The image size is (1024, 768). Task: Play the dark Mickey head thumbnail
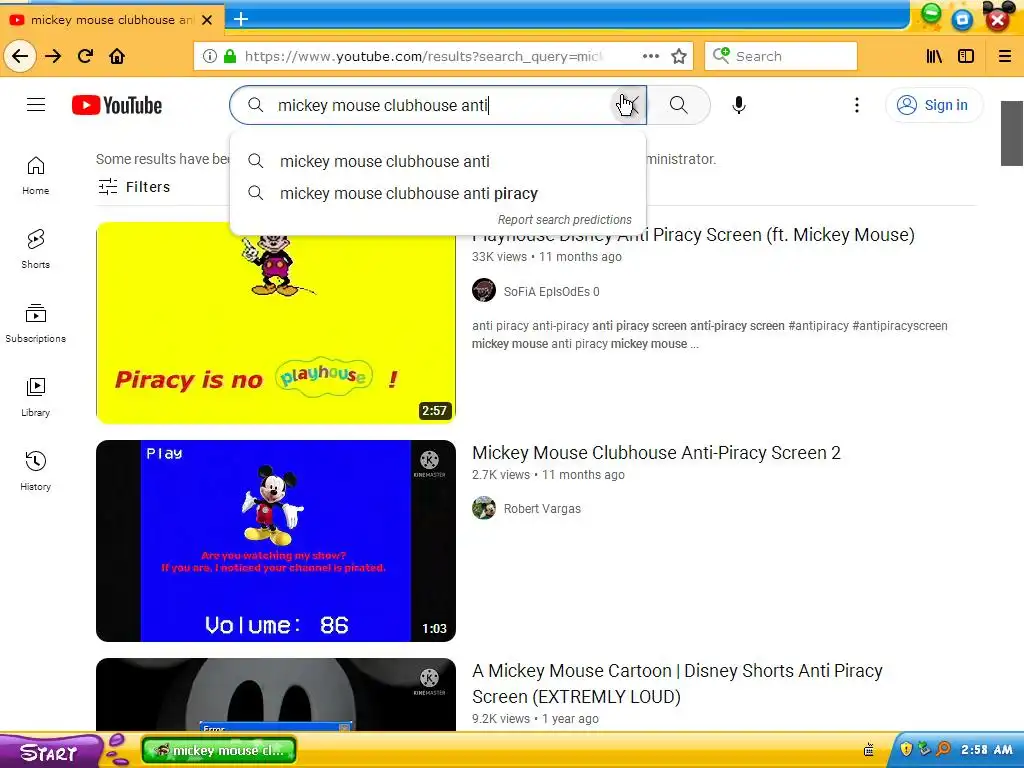276,694
